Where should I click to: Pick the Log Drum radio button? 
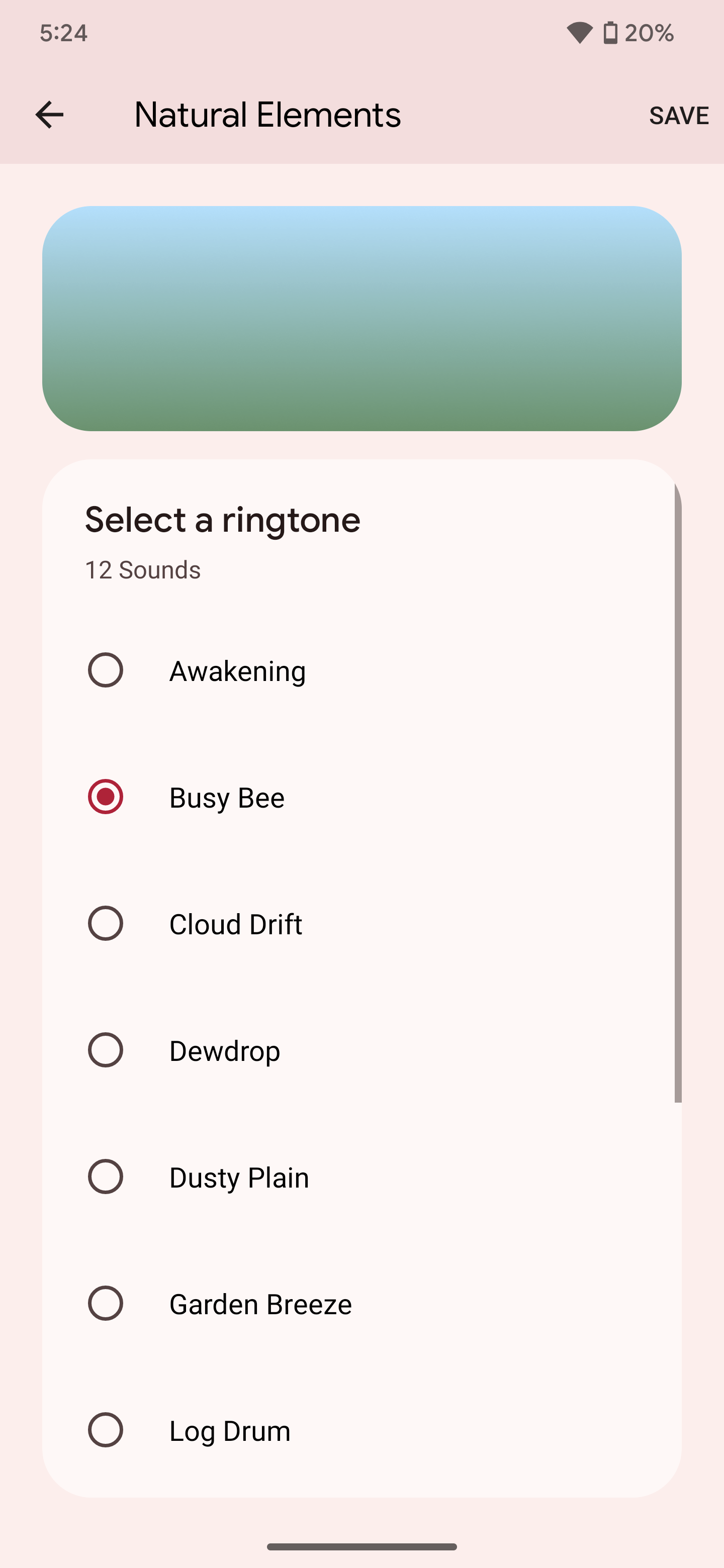[x=106, y=1430]
